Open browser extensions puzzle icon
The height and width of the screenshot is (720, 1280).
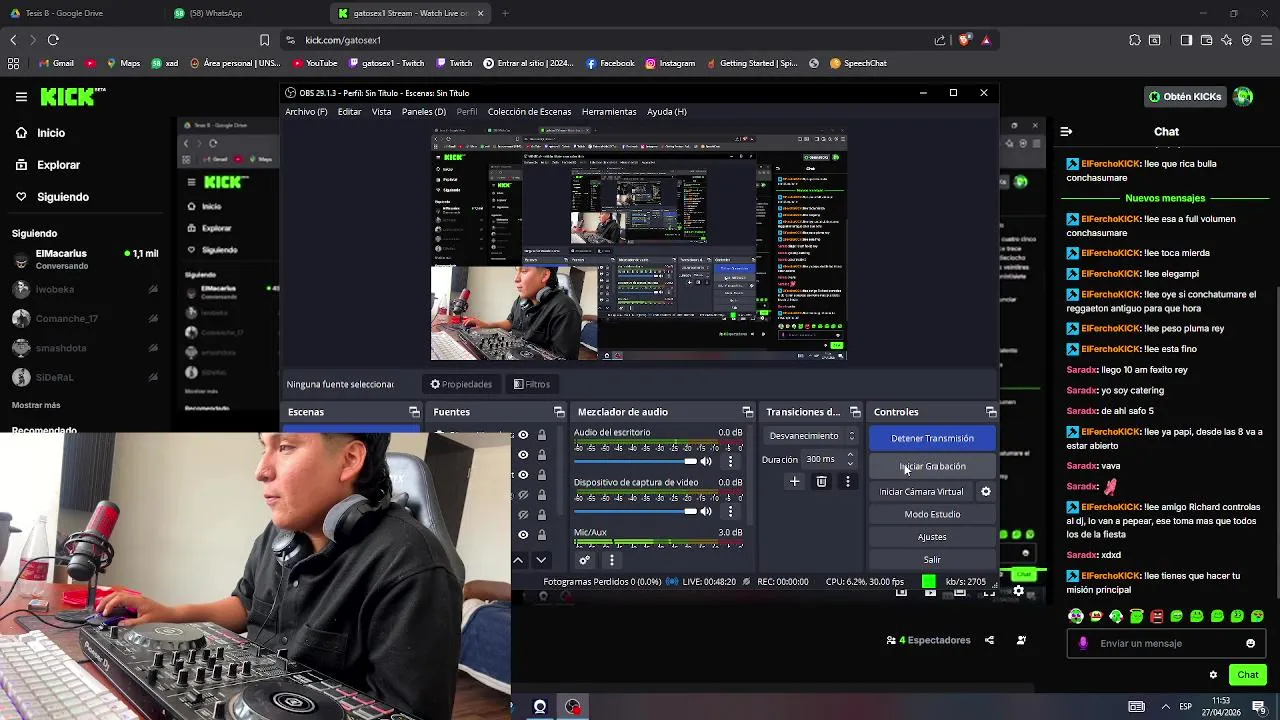point(1135,40)
